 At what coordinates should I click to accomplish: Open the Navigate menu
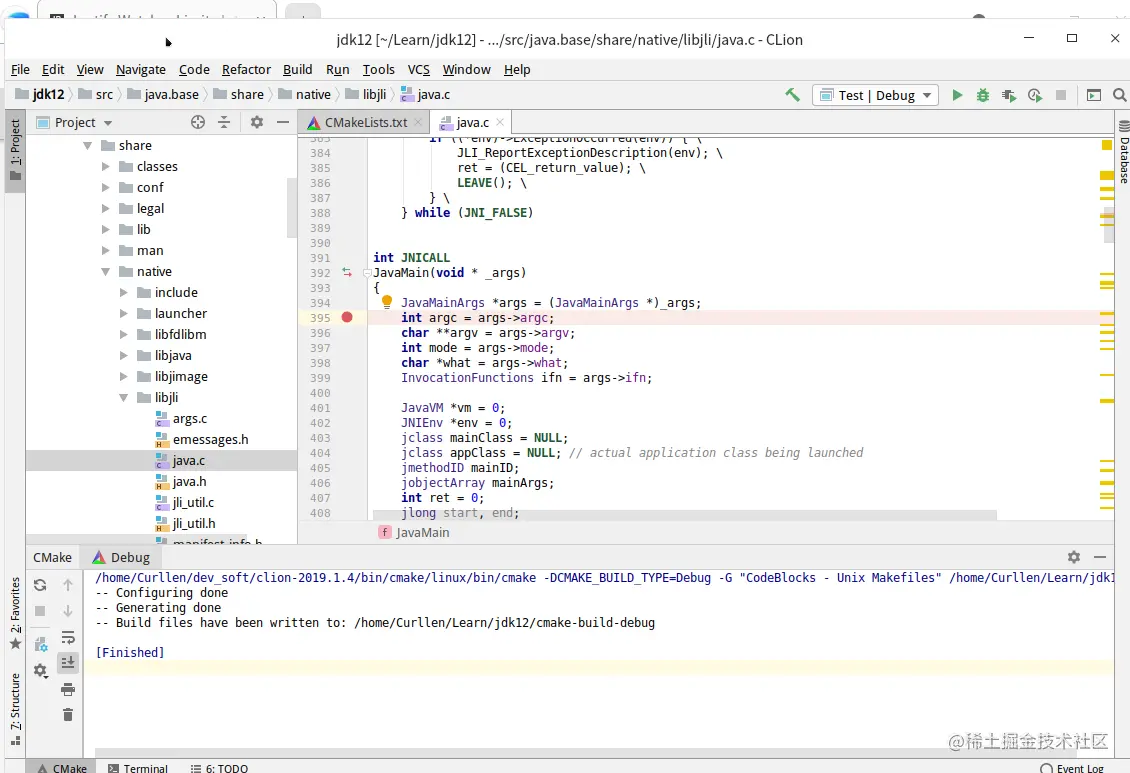pyautogui.click(x=141, y=70)
